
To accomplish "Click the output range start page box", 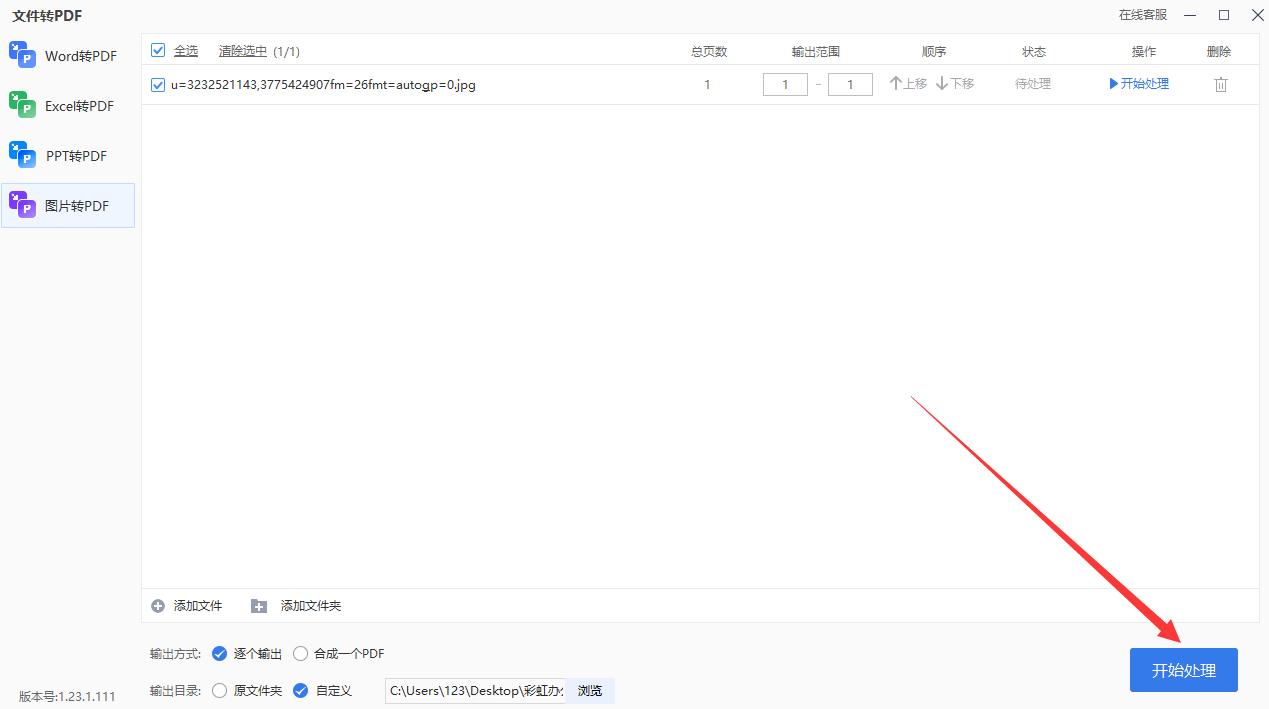I will coord(784,84).
